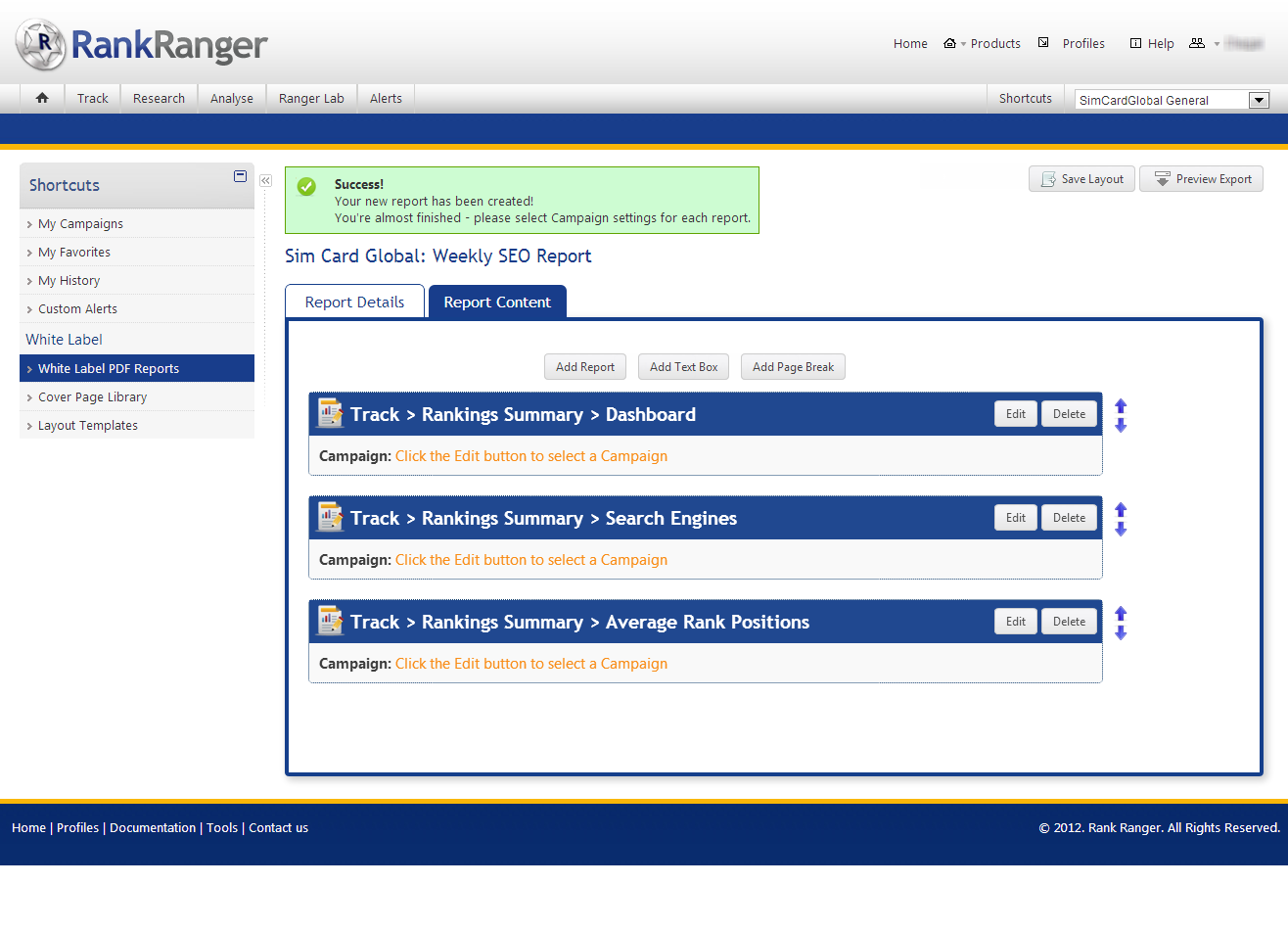
Task: Move the Search Engines report down
Action: (x=1121, y=529)
